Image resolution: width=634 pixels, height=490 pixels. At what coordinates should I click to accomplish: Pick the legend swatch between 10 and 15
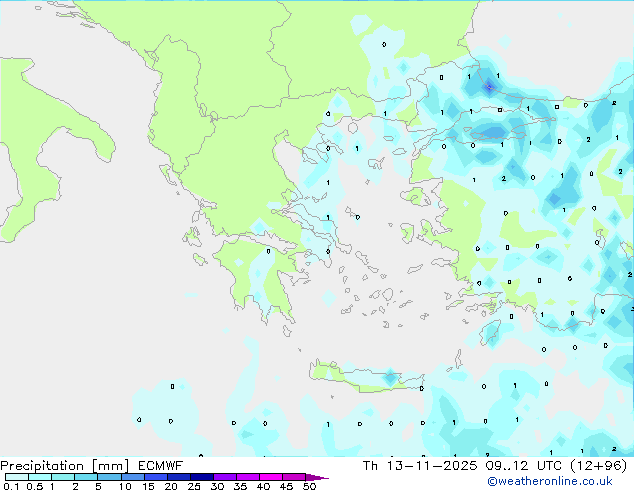pyautogui.click(x=132, y=477)
